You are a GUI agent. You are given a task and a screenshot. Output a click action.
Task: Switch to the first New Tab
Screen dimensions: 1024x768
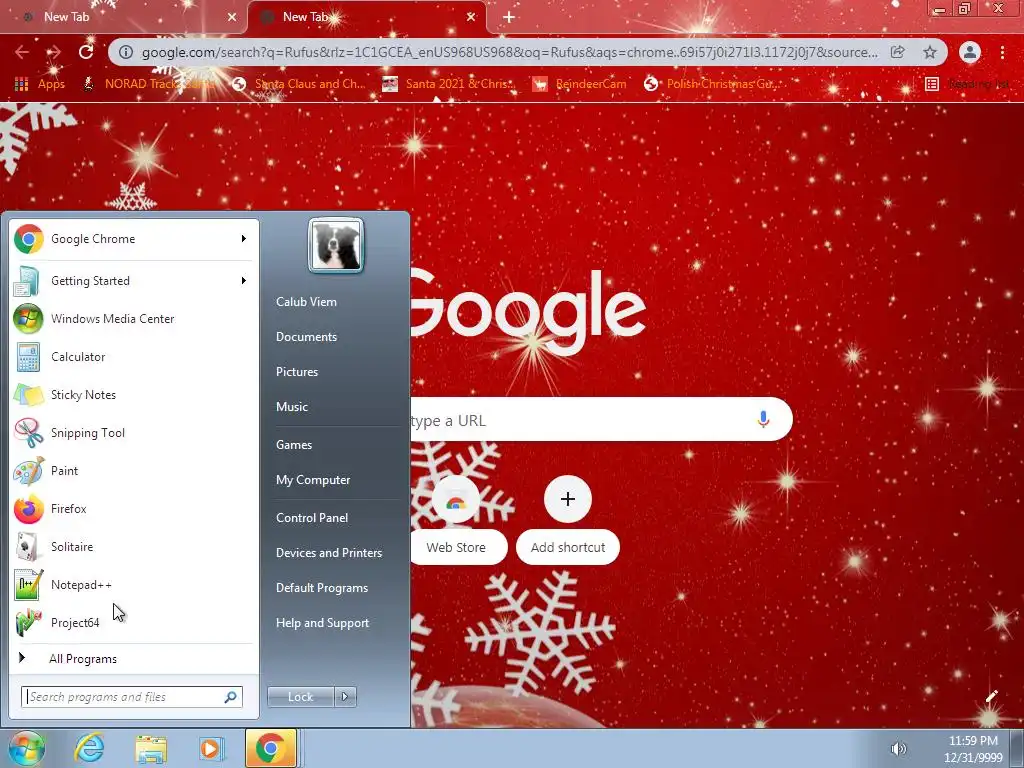click(123, 17)
